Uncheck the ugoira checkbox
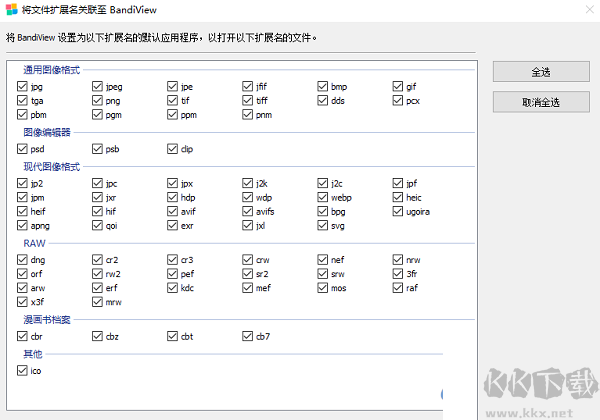Viewport: 600px width, 420px height. click(398, 211)
